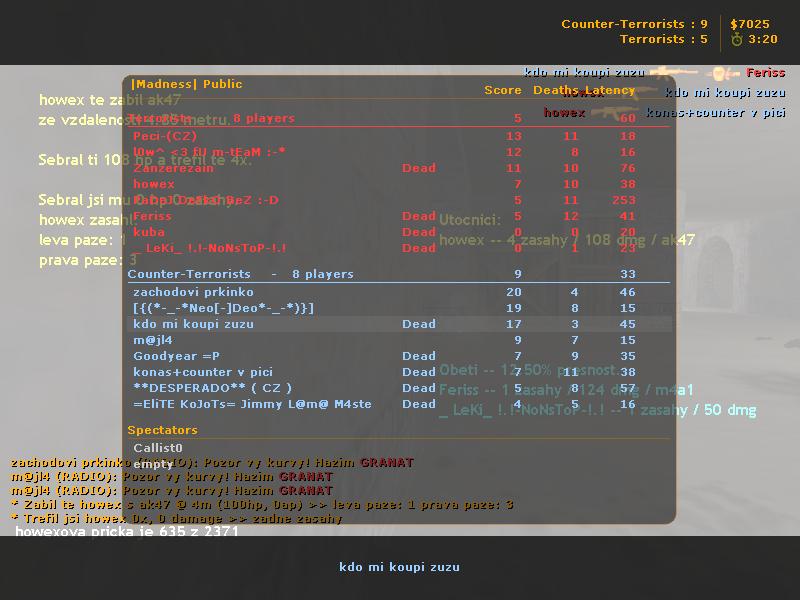
Task: Select the zachodovi prkinko scoreboard row
Action: coord(398,292)
